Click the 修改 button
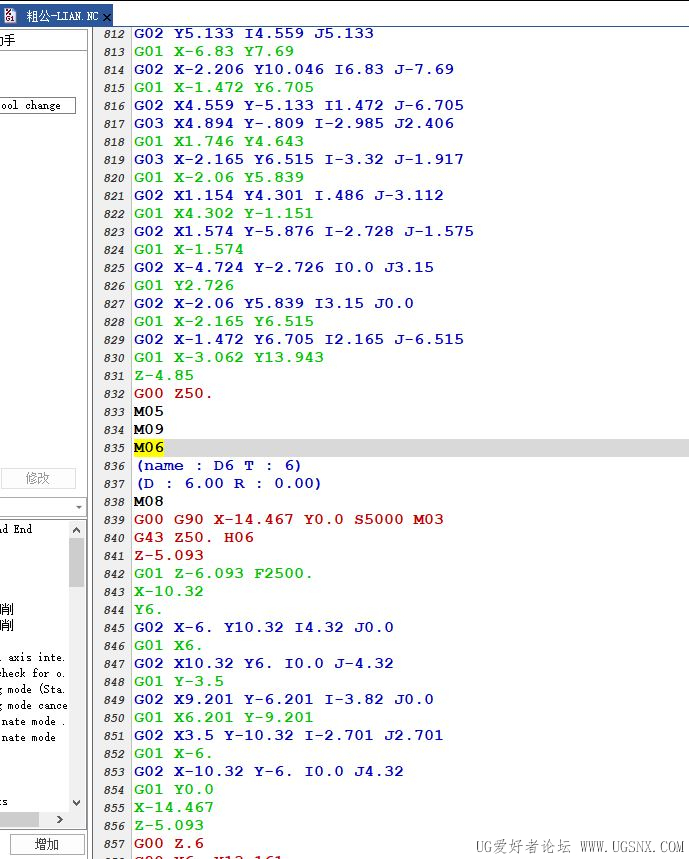This screenshot has width=689, height=859. point(38,478)
